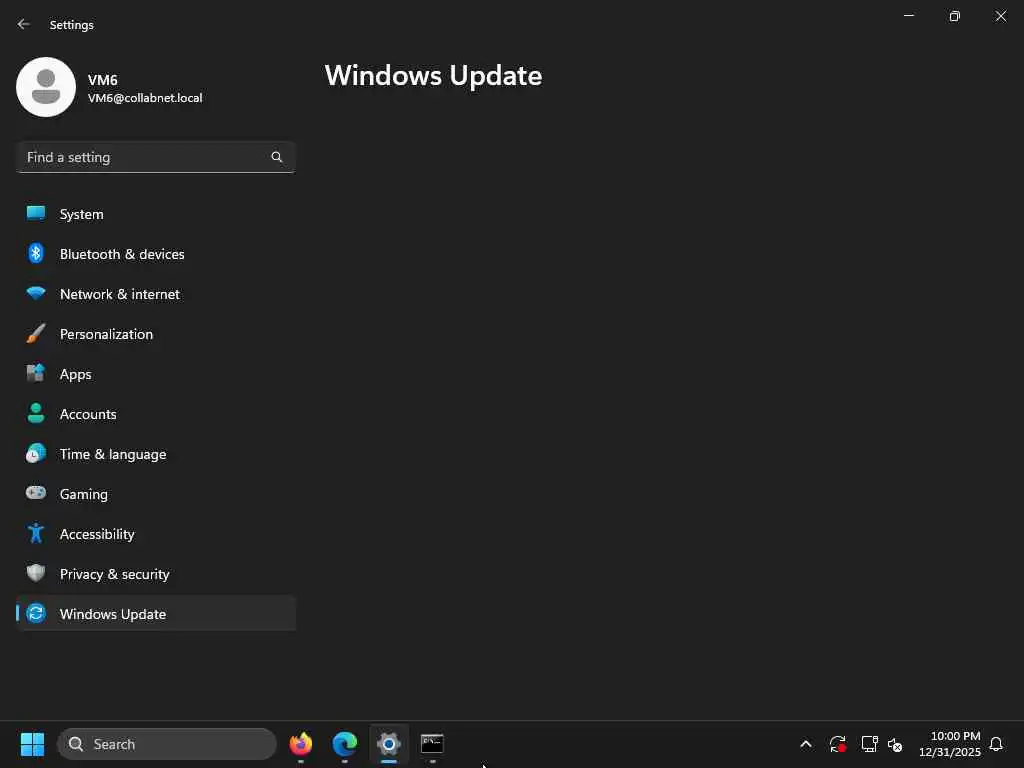Click the Gaming controller icon
Image resolution: width=1024 pixels, height=768 pixels.
click(x=36, y=493)
